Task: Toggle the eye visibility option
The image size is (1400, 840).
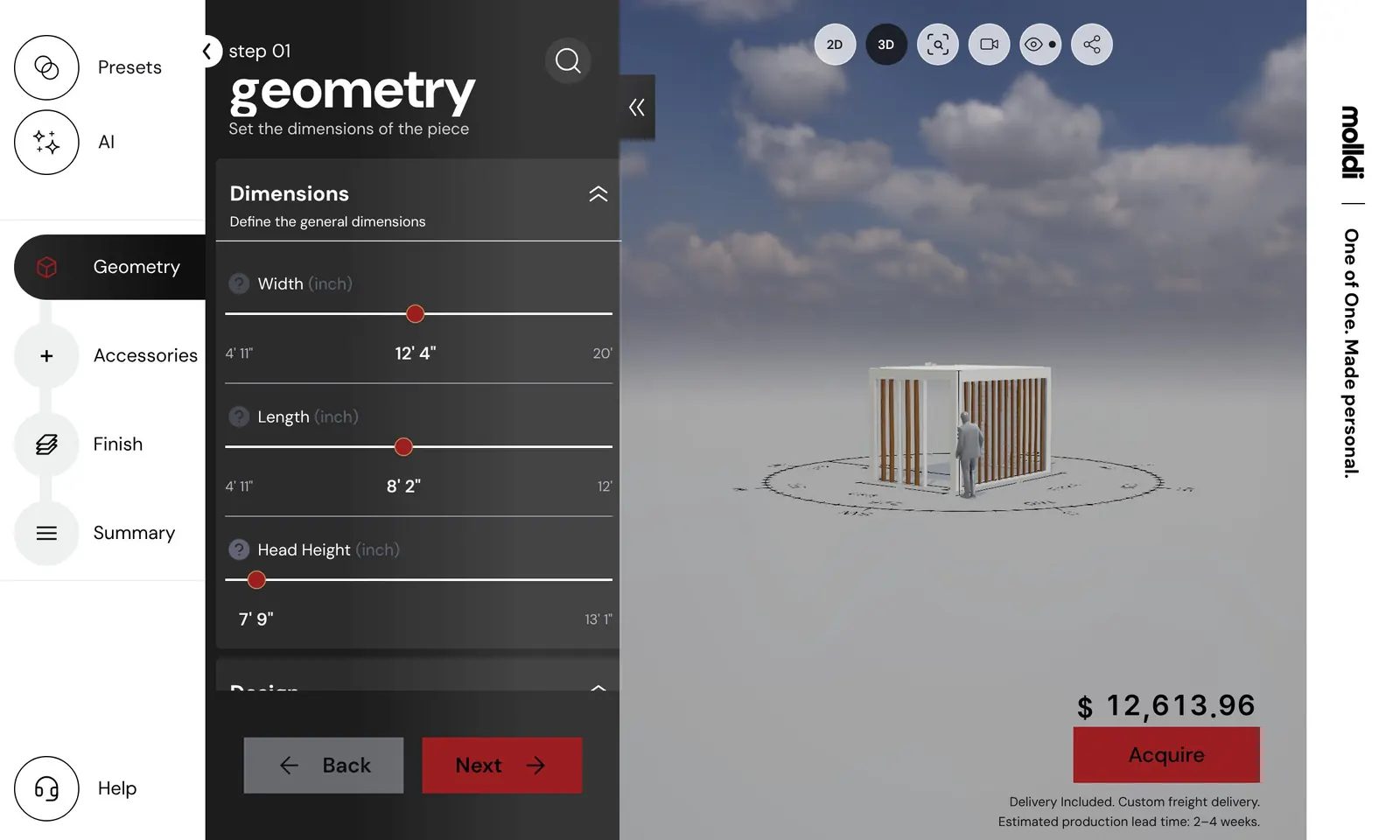Action: (1040, 45)
